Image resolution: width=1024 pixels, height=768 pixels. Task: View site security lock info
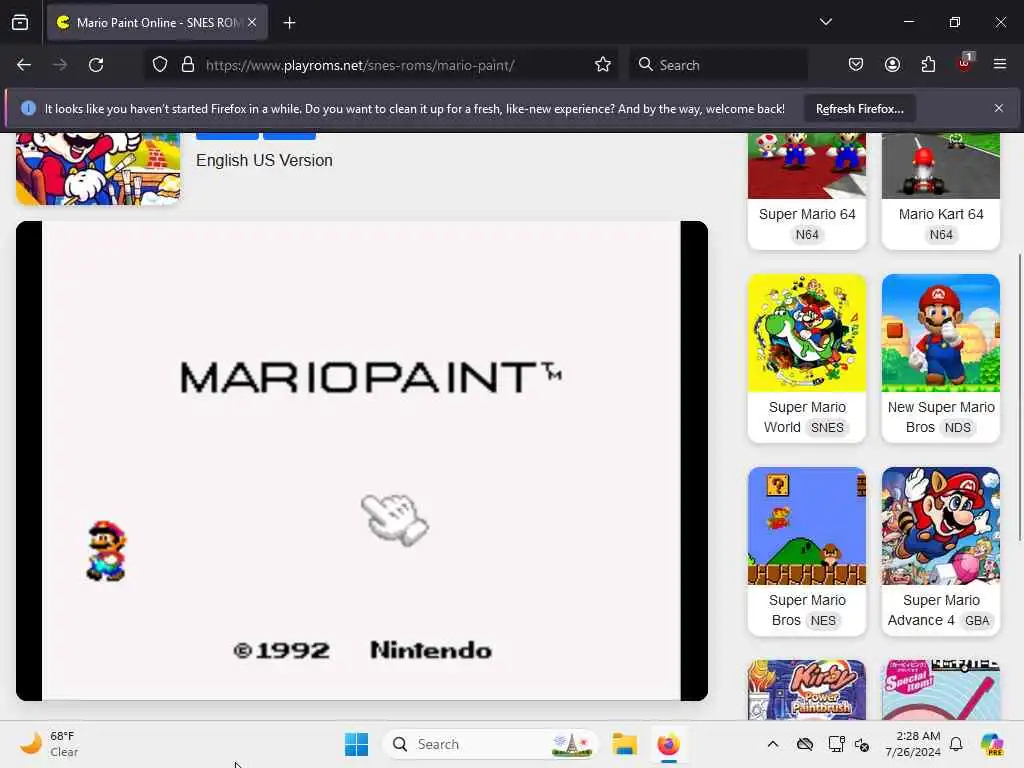click(188, 65)
